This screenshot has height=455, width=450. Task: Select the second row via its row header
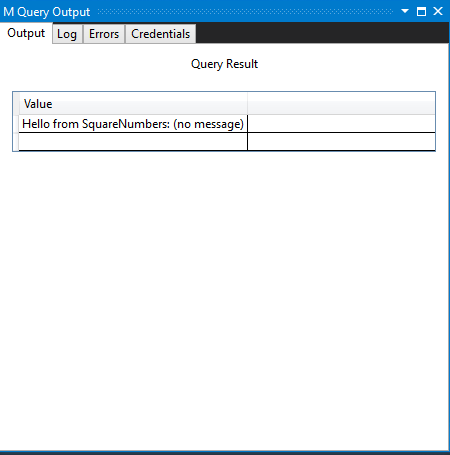pos(16,142)
